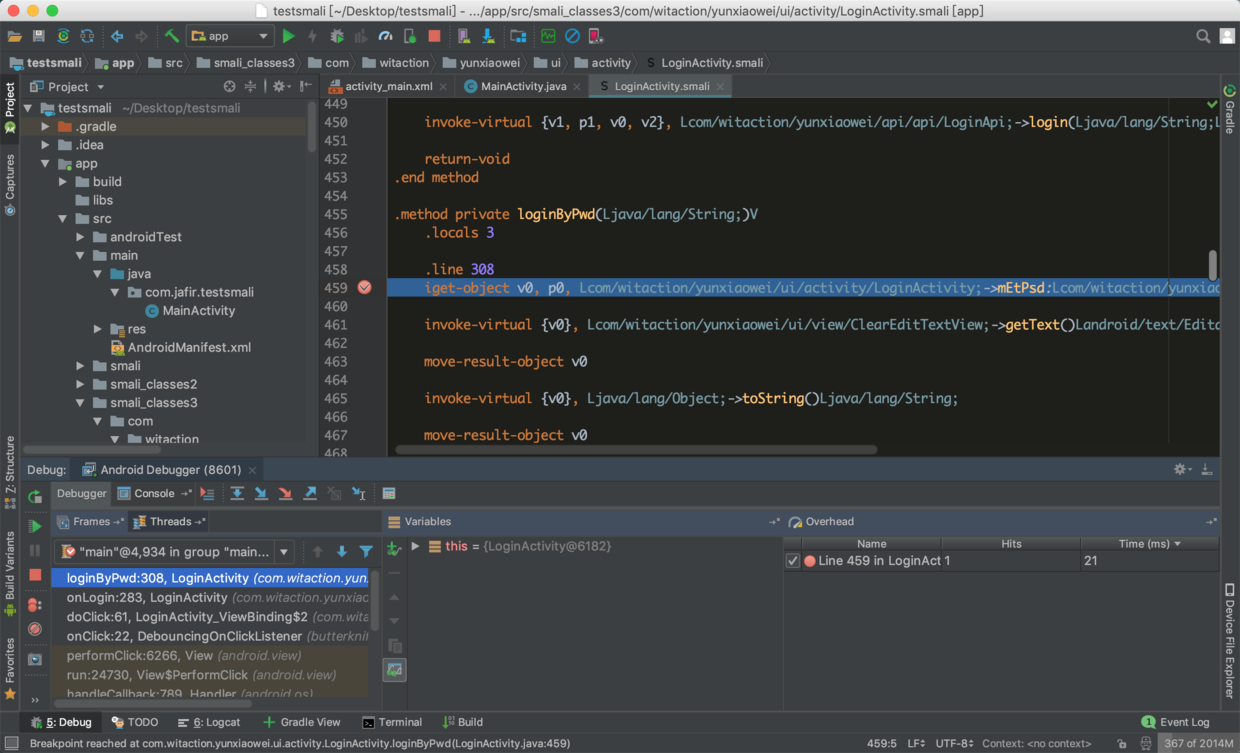Open the app run configuration dropdown

[x=230, y=36]
